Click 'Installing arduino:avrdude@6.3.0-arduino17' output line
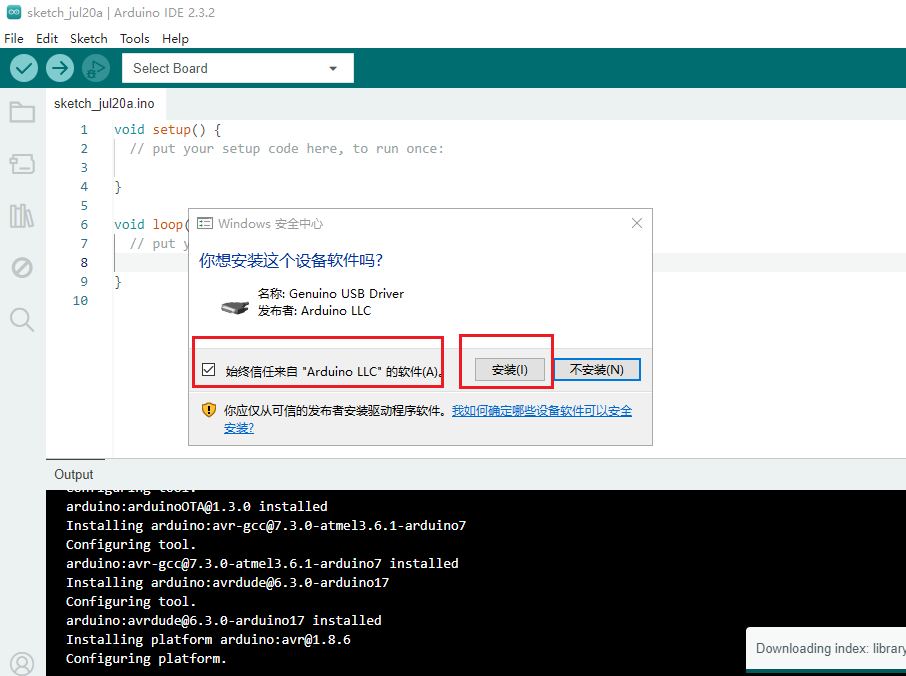The width and height of the screenshot is (906, 676). [228, 582]
